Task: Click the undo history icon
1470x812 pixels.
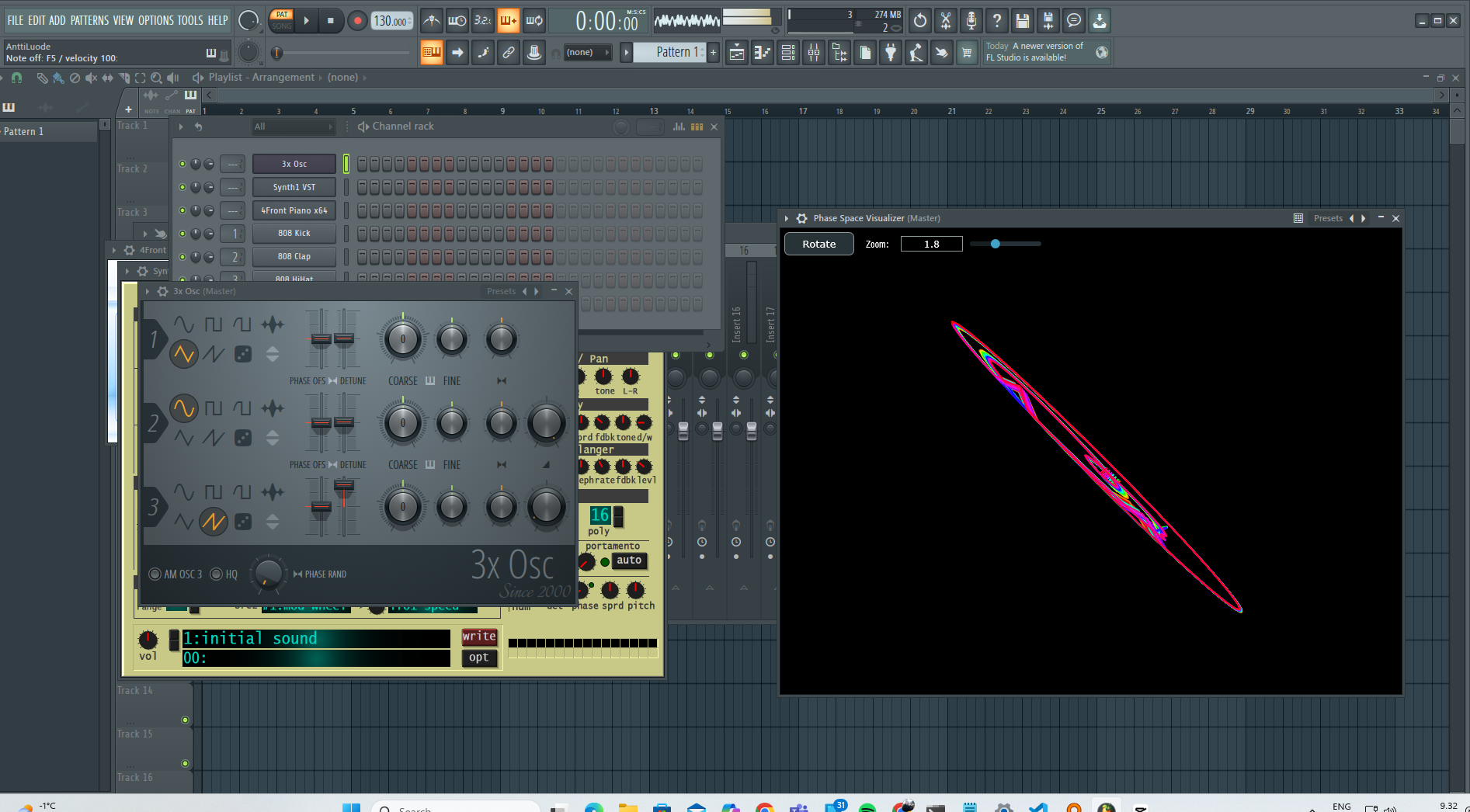Action: [x=919, y=21]
